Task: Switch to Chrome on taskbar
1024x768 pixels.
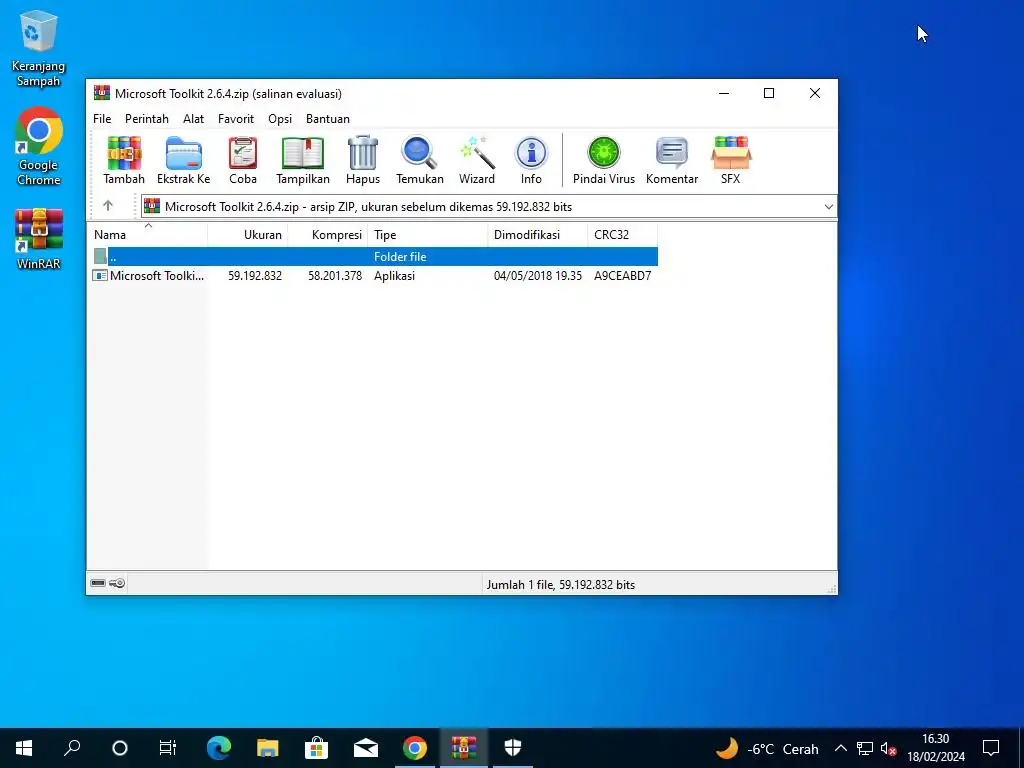Action: pyautogui.click(x=415, y=748)
